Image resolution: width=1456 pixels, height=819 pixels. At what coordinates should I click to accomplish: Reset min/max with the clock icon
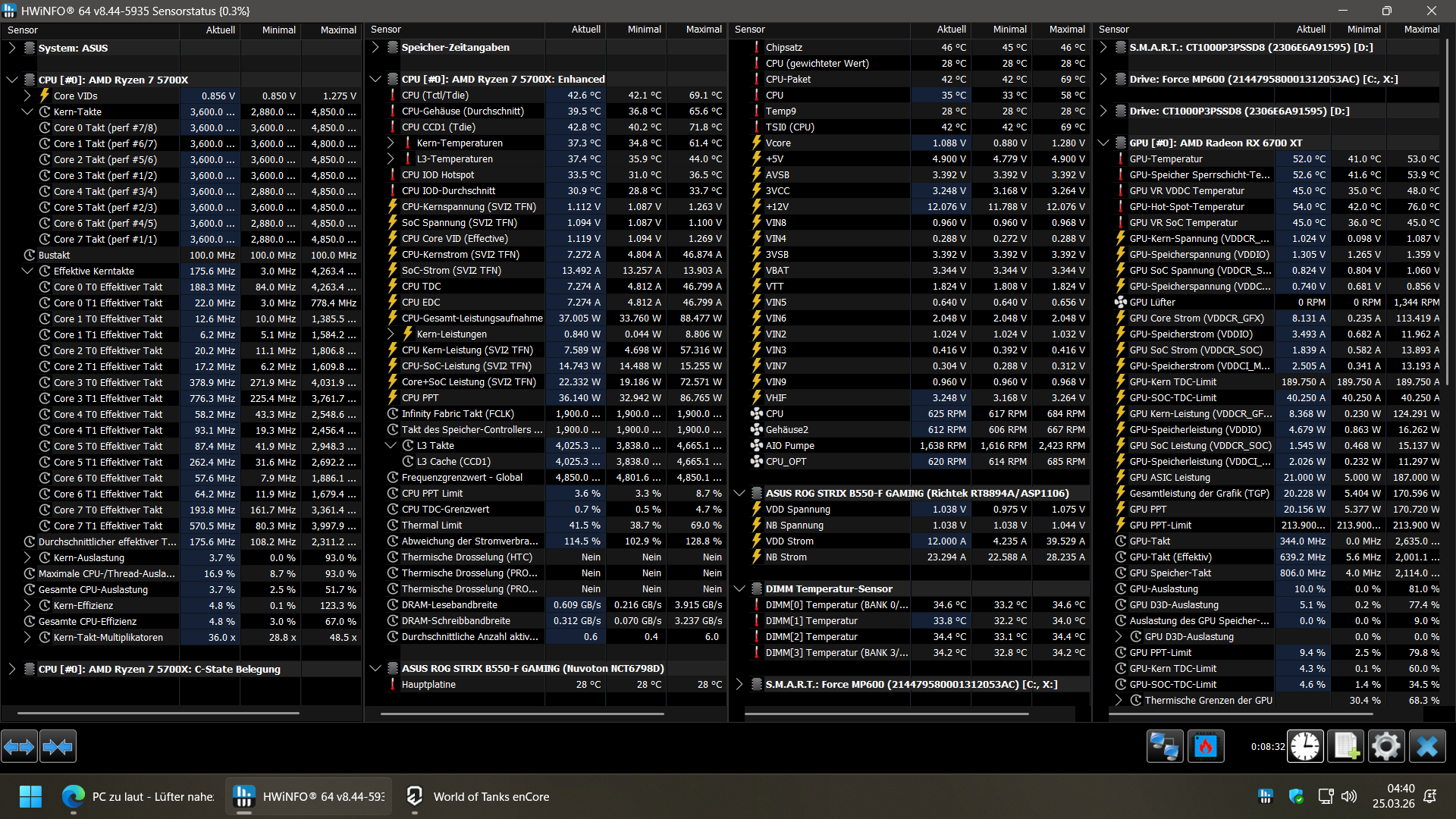pos(1305,747)
